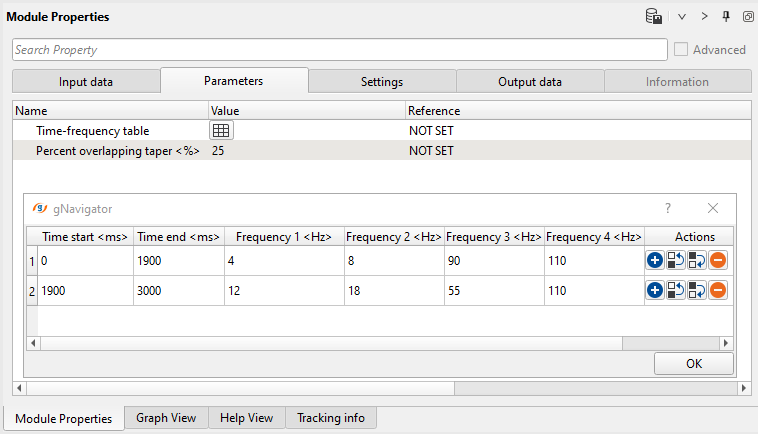This screenshot has width=758, height=434.
Task: Click the add row icon in row 1
Action: [655, 261]
